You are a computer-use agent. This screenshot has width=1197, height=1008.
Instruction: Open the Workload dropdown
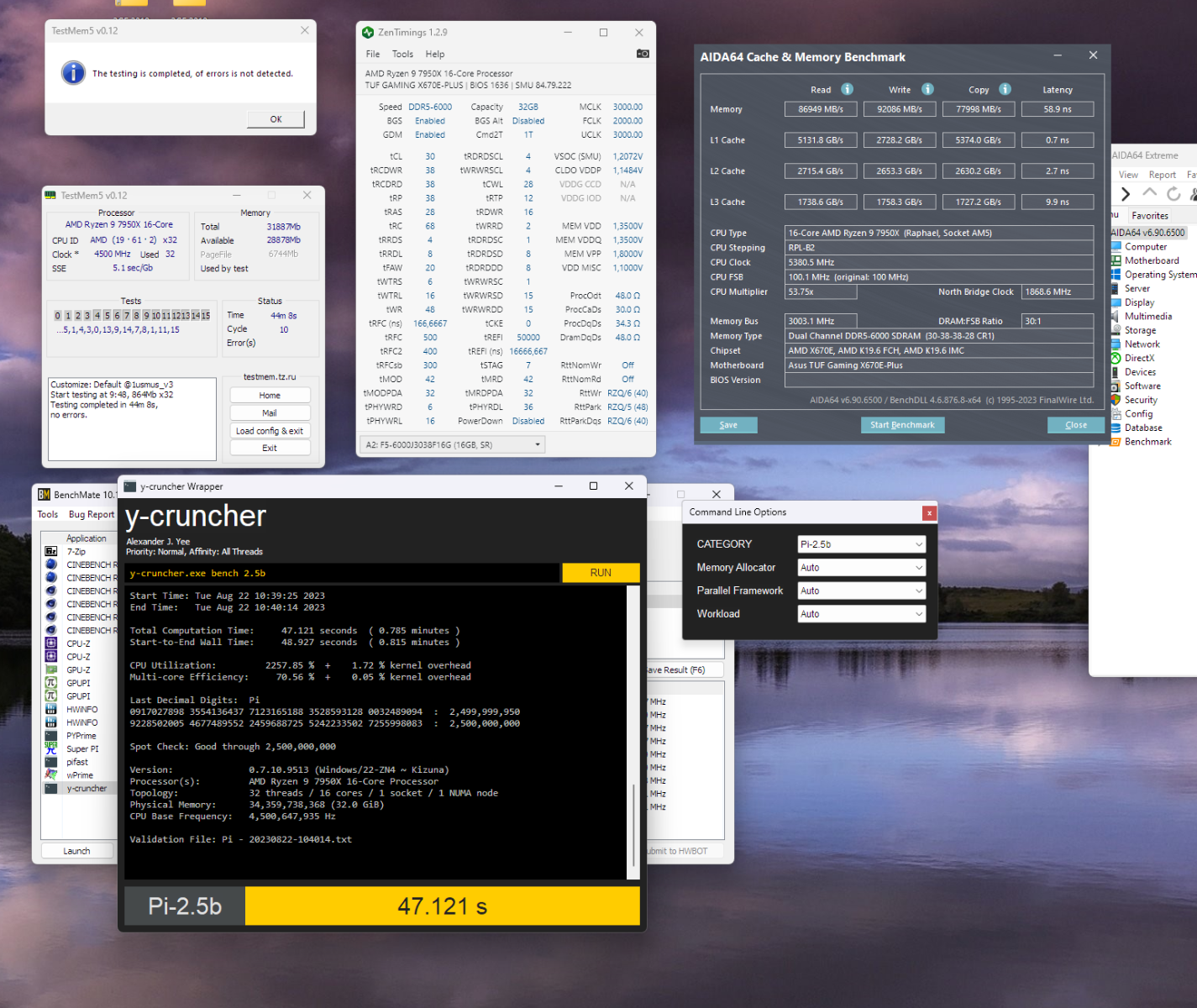click(862, 614)
